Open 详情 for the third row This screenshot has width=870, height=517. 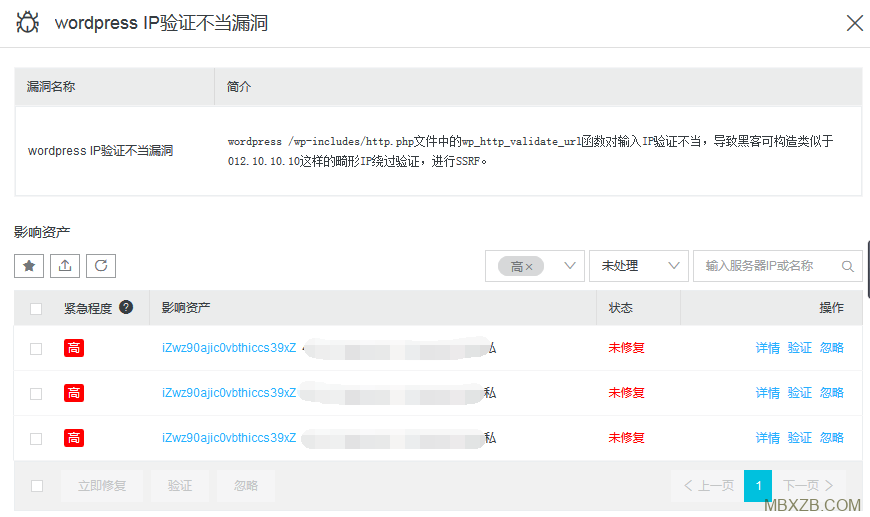tap(767, 438)
